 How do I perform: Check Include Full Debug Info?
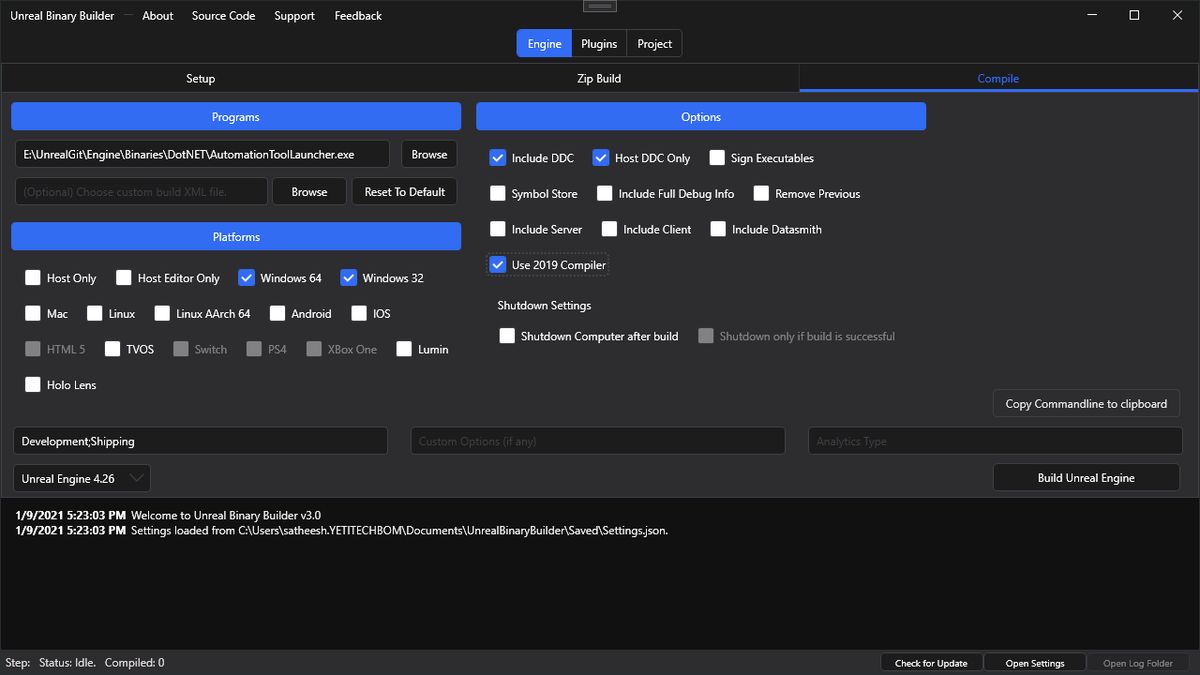coord(604,193)
